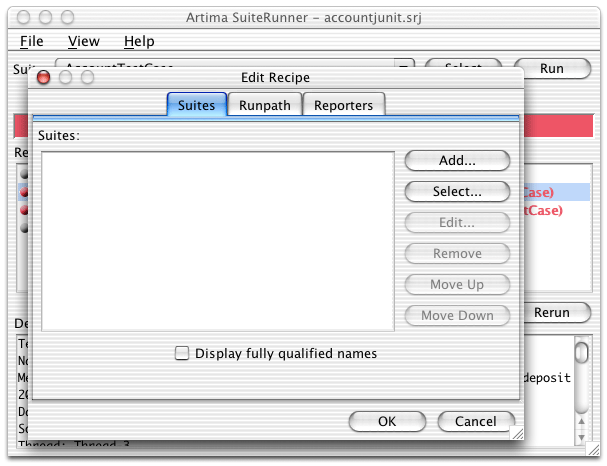Click the details scrollbar up arrow

(x=581, y=421)
